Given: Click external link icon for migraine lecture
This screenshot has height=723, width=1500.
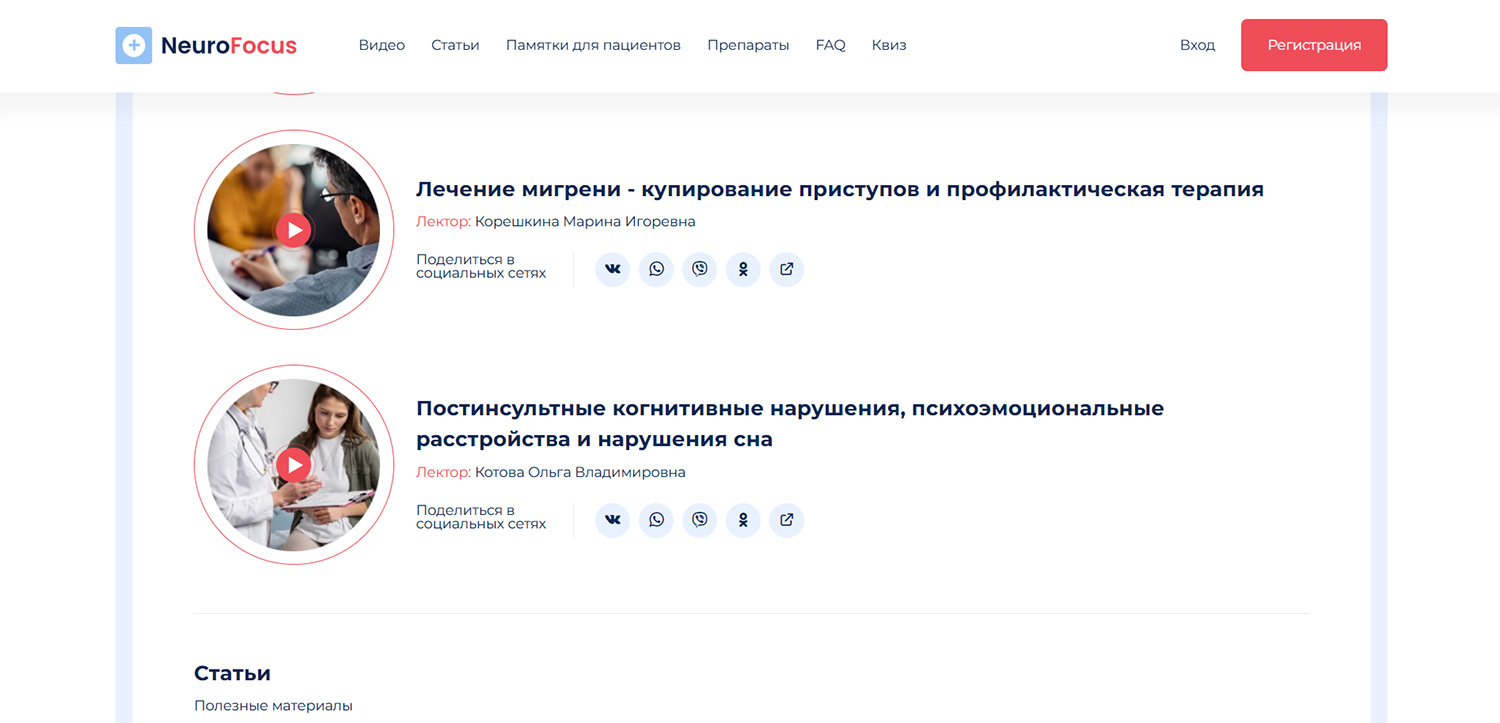Looking at the screenshot, I should point(787,269).
